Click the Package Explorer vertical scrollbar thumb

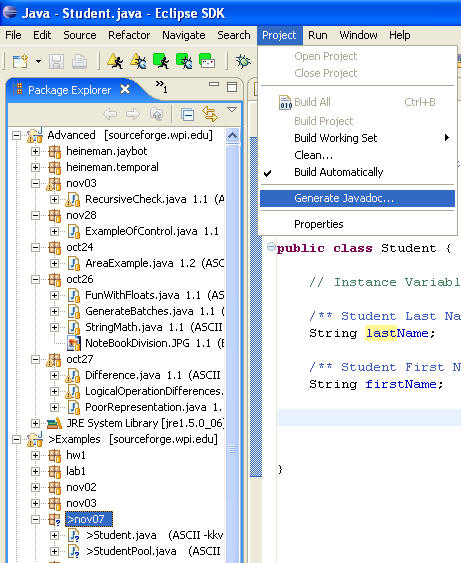click(232, 449)
